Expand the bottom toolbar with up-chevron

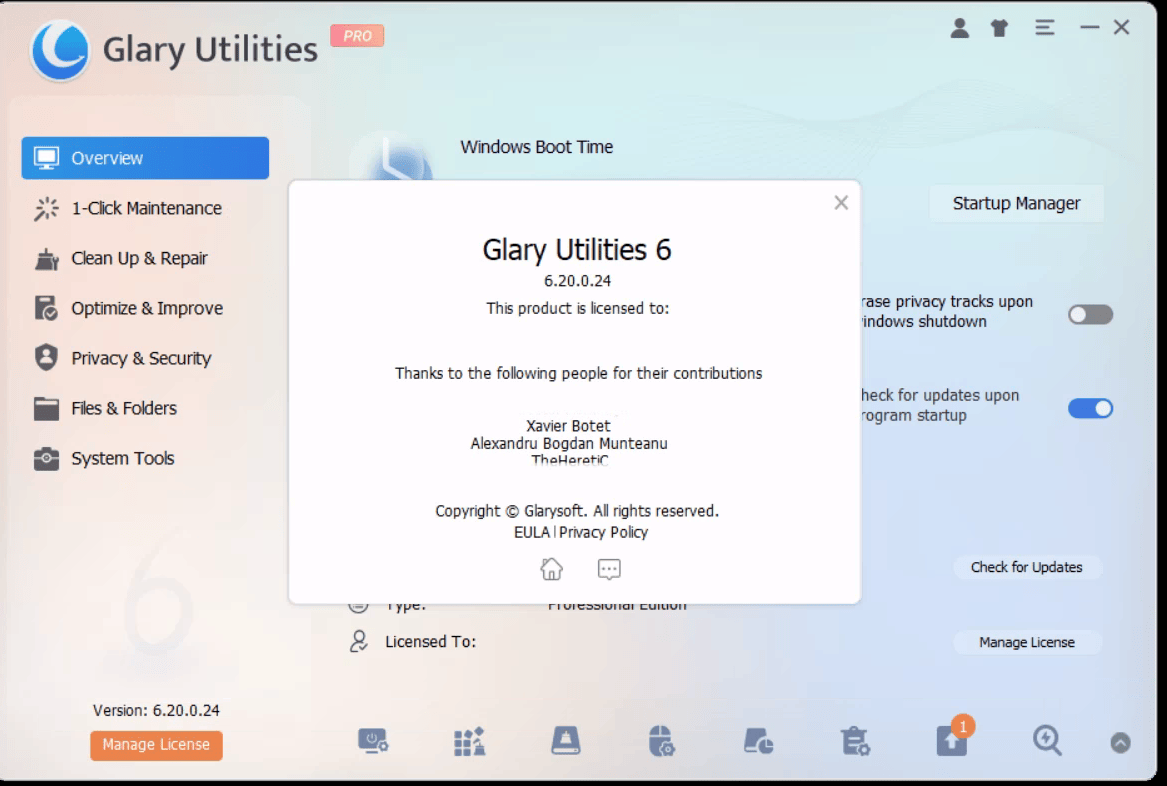point(1120,743)
